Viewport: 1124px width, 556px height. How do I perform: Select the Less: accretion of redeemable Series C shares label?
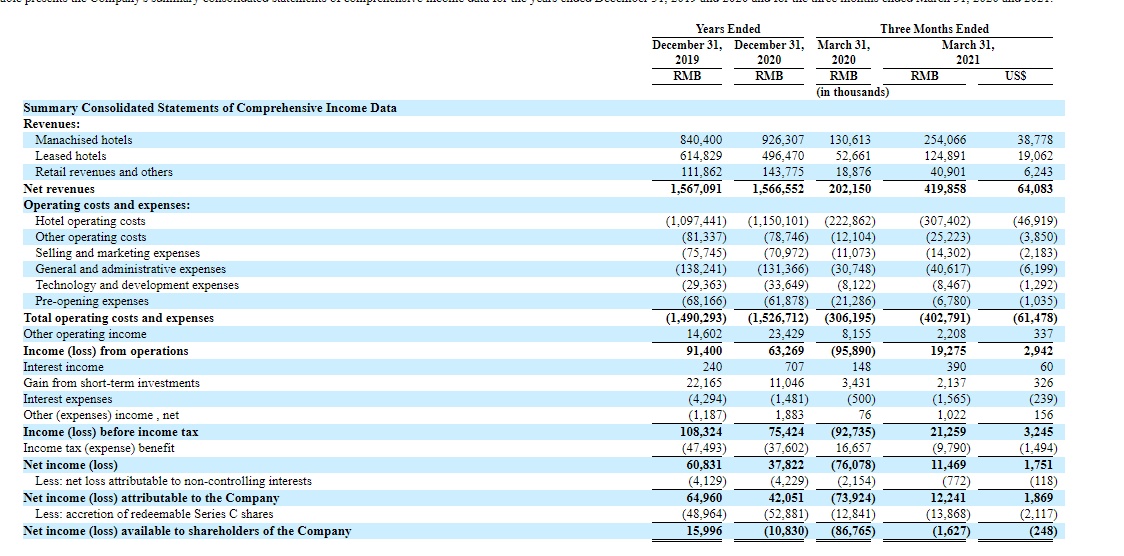(x=153, y=514)
